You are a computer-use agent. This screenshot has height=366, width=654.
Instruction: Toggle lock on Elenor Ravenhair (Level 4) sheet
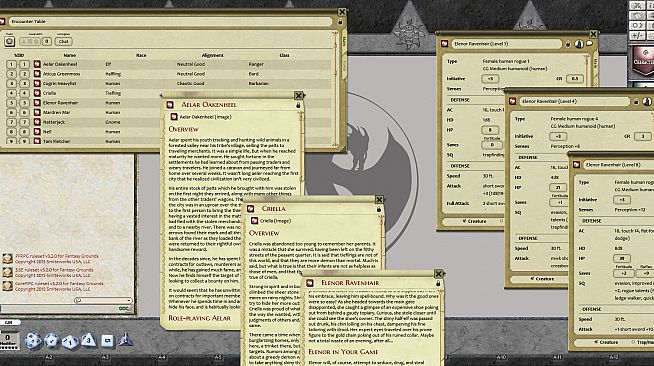[636, 101]
